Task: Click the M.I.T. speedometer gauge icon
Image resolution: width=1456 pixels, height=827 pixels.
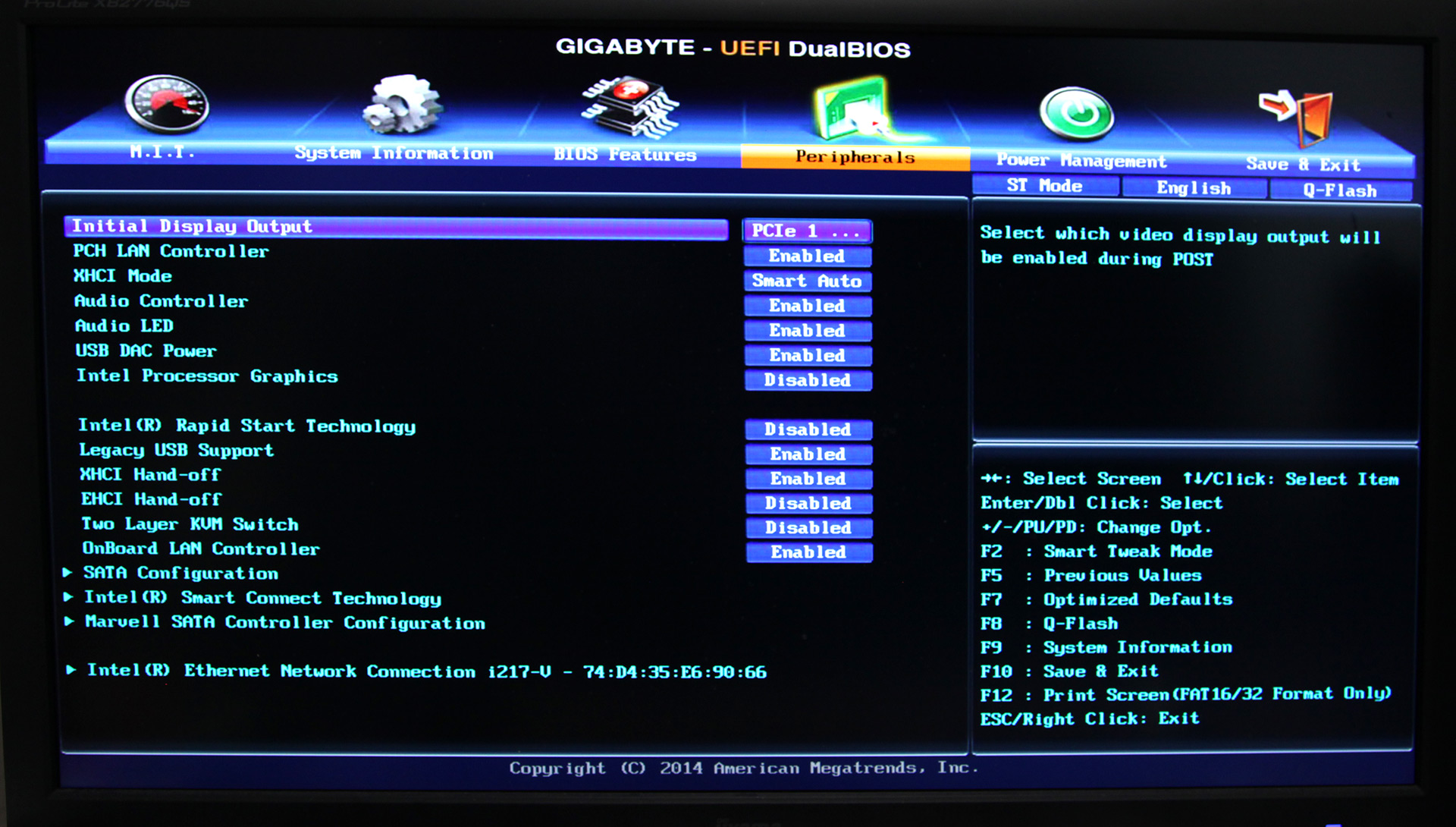Action: coord(167,104)
